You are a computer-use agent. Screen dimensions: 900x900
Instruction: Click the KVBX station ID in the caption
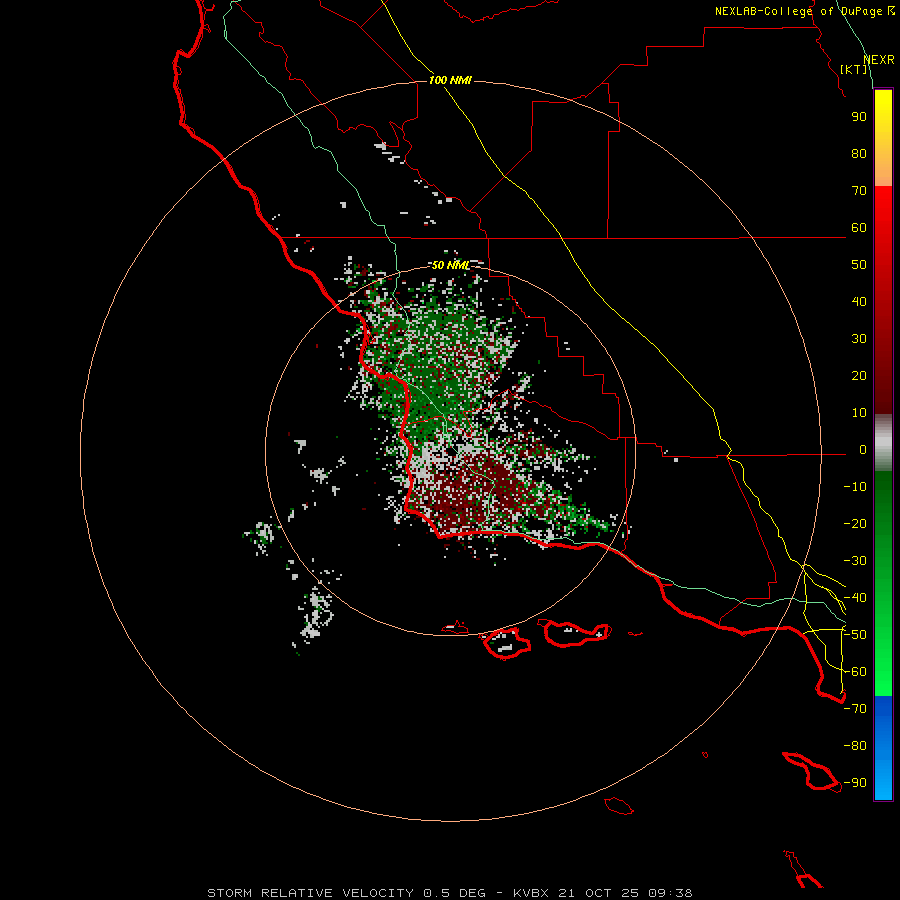tap(532, 893)
